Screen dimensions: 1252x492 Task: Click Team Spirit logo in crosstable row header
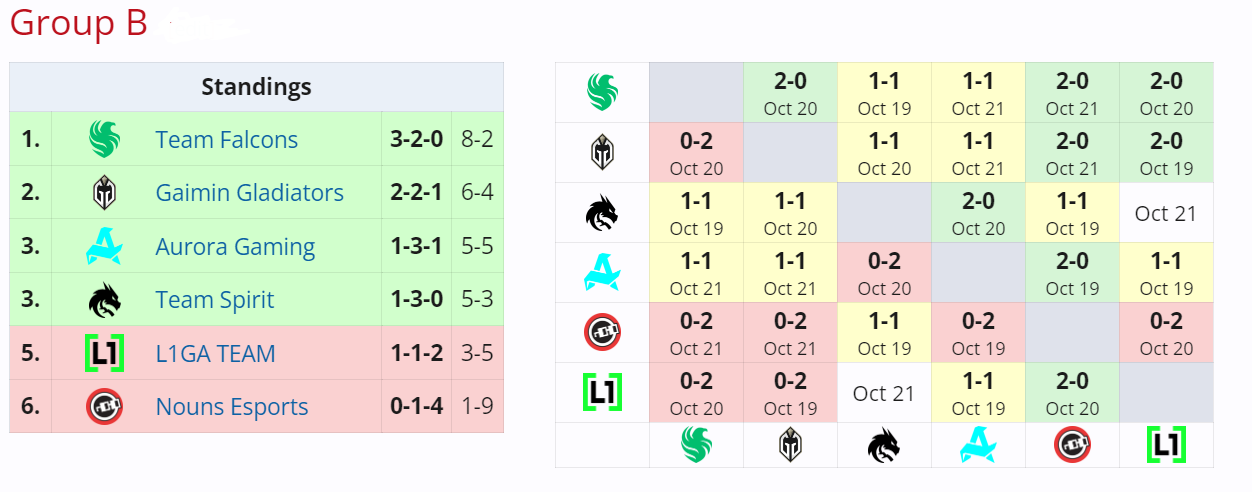coord(602,213)
